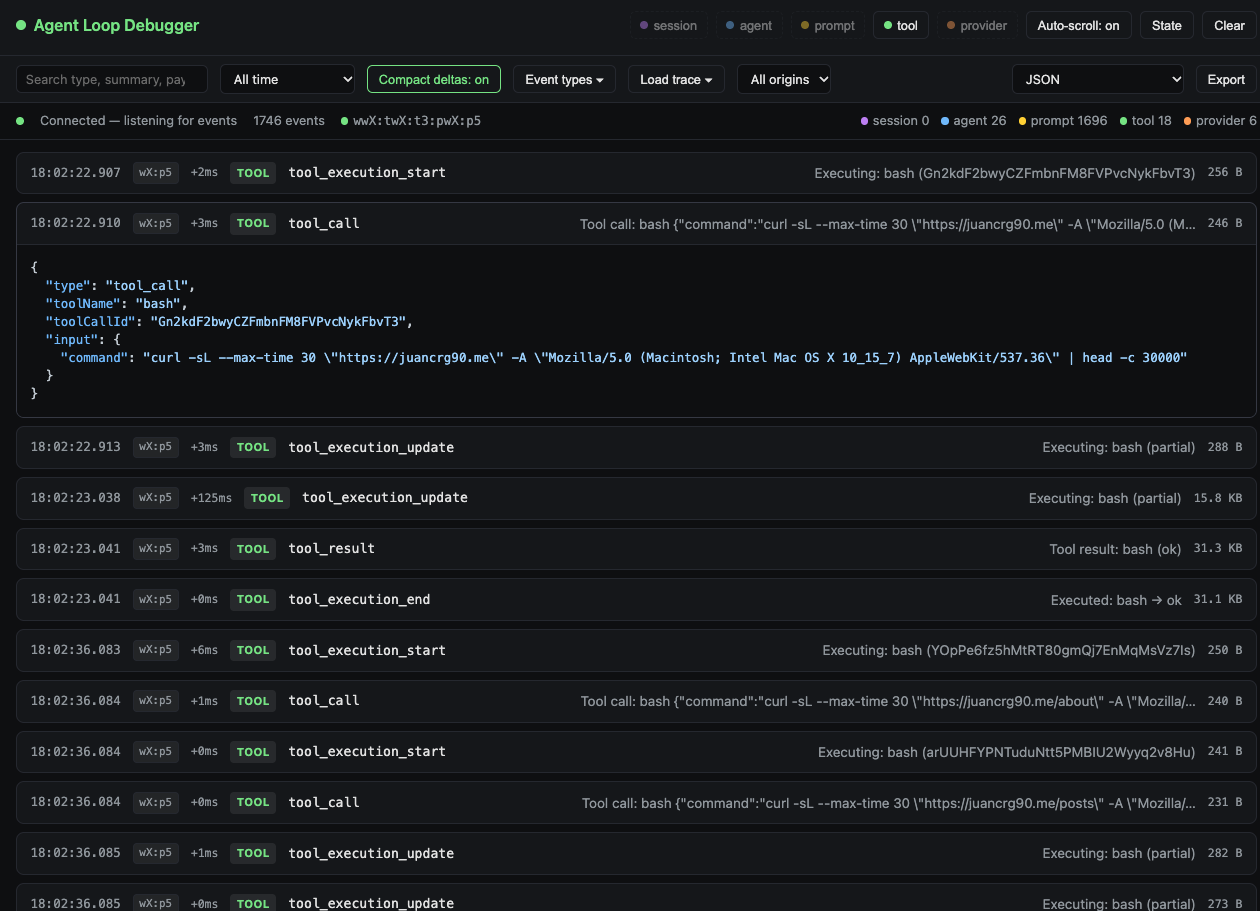This screenshot has height=911, width=1260.
Task: Toggle the provider filter chip
Action: pyautogui.click(x=977, y=25)
